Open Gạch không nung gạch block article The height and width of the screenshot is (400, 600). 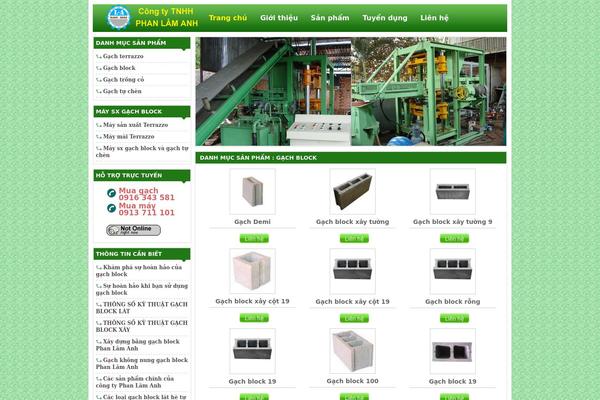pyautogui.click(x=142, y=363)
